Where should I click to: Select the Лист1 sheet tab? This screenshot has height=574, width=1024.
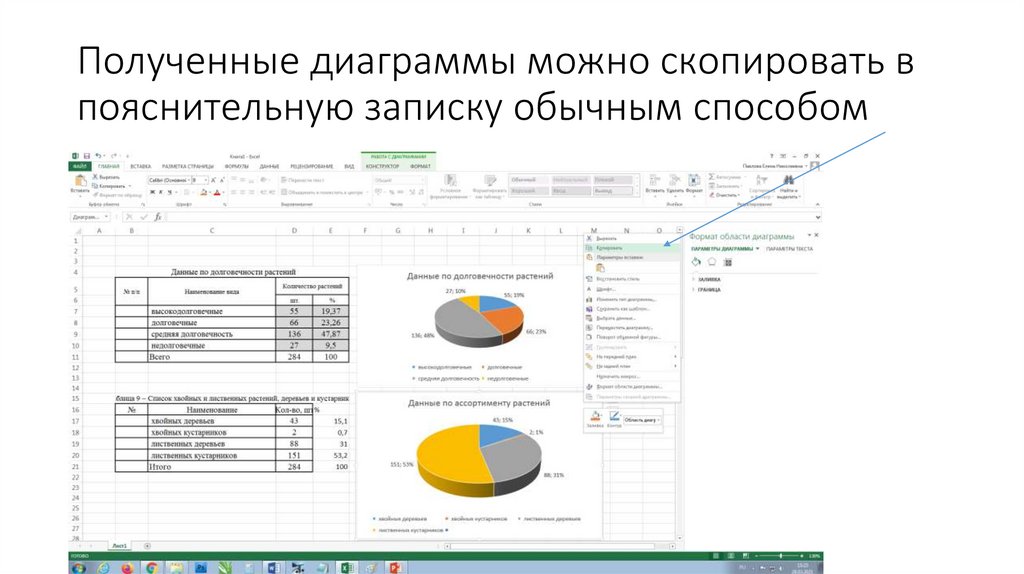[119, 545]
